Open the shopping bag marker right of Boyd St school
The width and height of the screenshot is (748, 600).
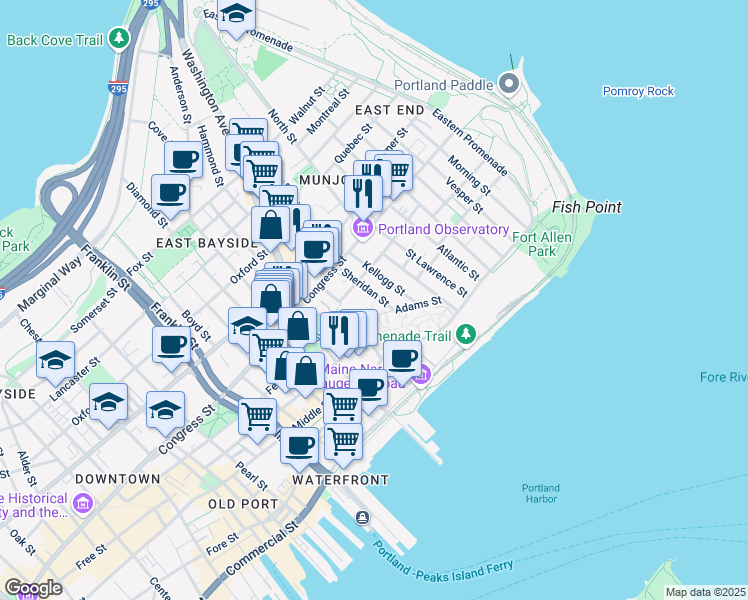point(297,328)
